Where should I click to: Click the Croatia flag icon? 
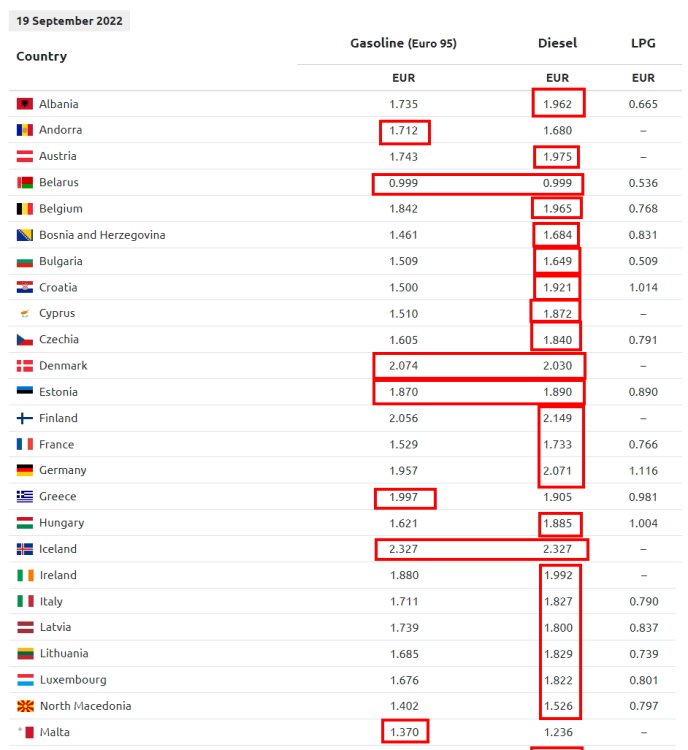coord(25,287)
